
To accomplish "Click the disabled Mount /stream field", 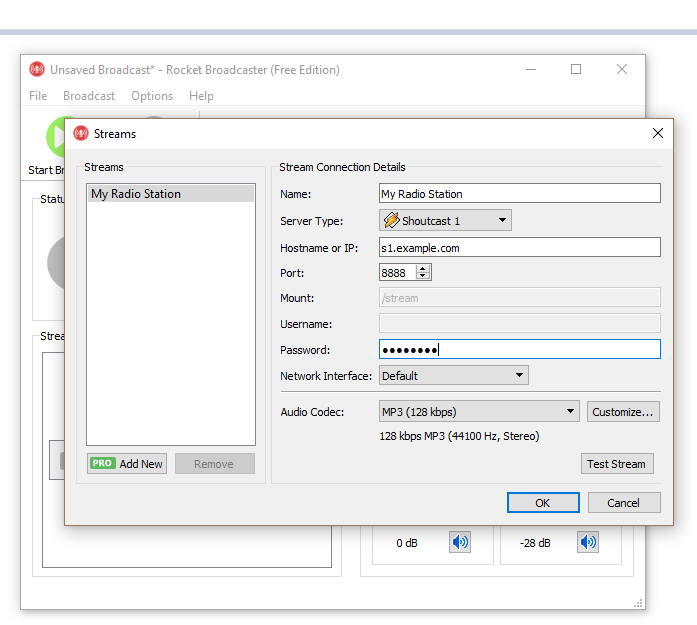I will pyautogui.click(x=520, y=297).
